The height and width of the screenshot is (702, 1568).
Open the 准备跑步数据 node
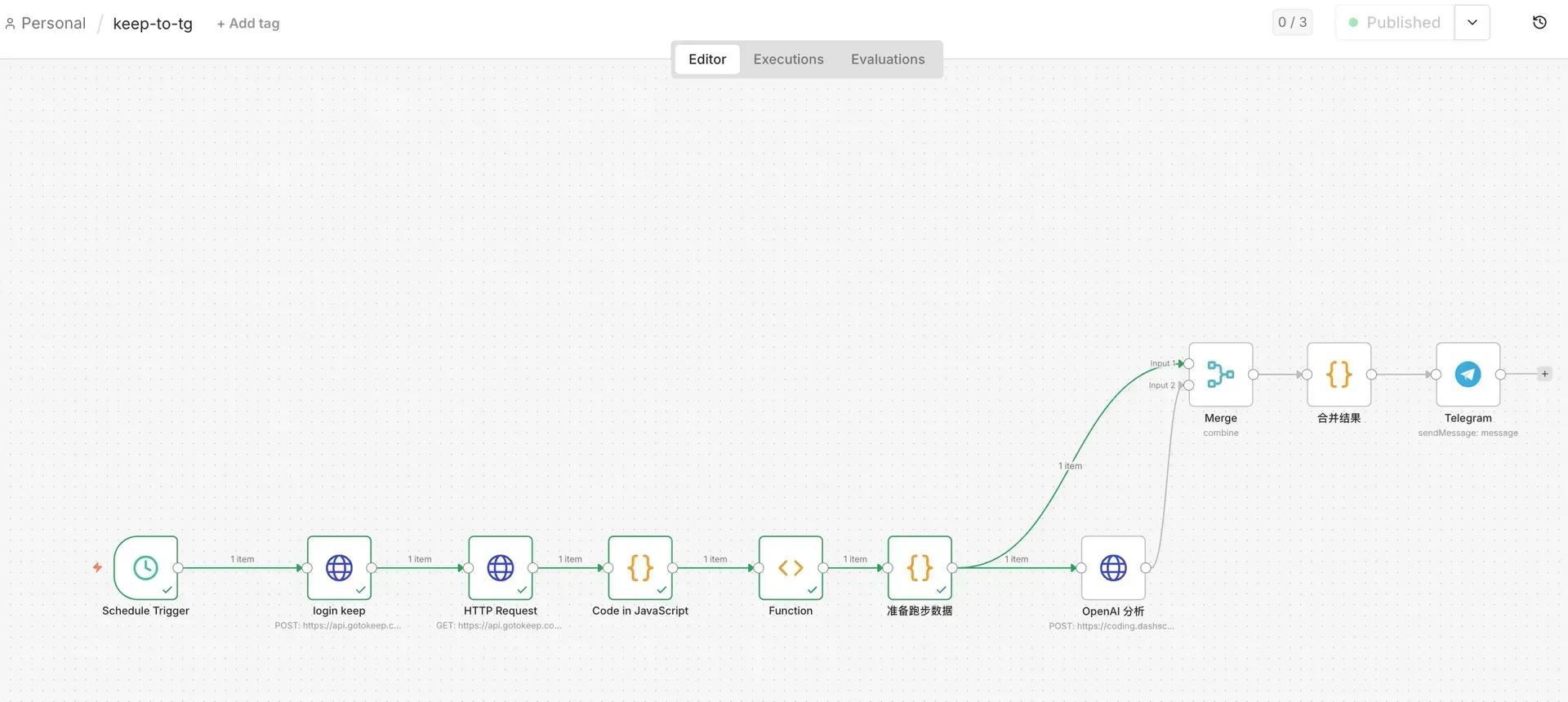[920, 567]
